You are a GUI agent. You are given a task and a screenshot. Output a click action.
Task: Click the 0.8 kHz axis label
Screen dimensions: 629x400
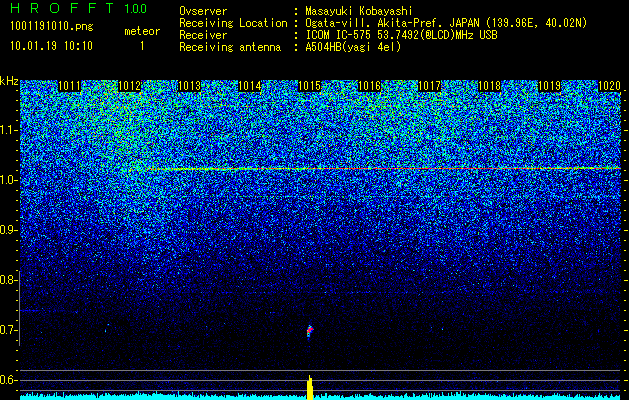pyautogui.click(x=7, y=280)
